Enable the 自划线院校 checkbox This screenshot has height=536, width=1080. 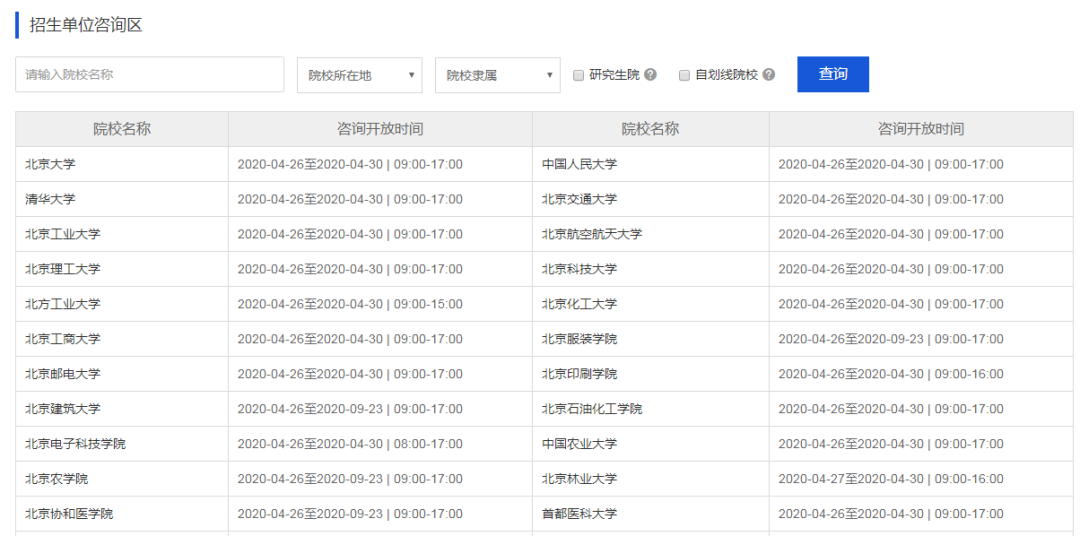click(685, 75)
